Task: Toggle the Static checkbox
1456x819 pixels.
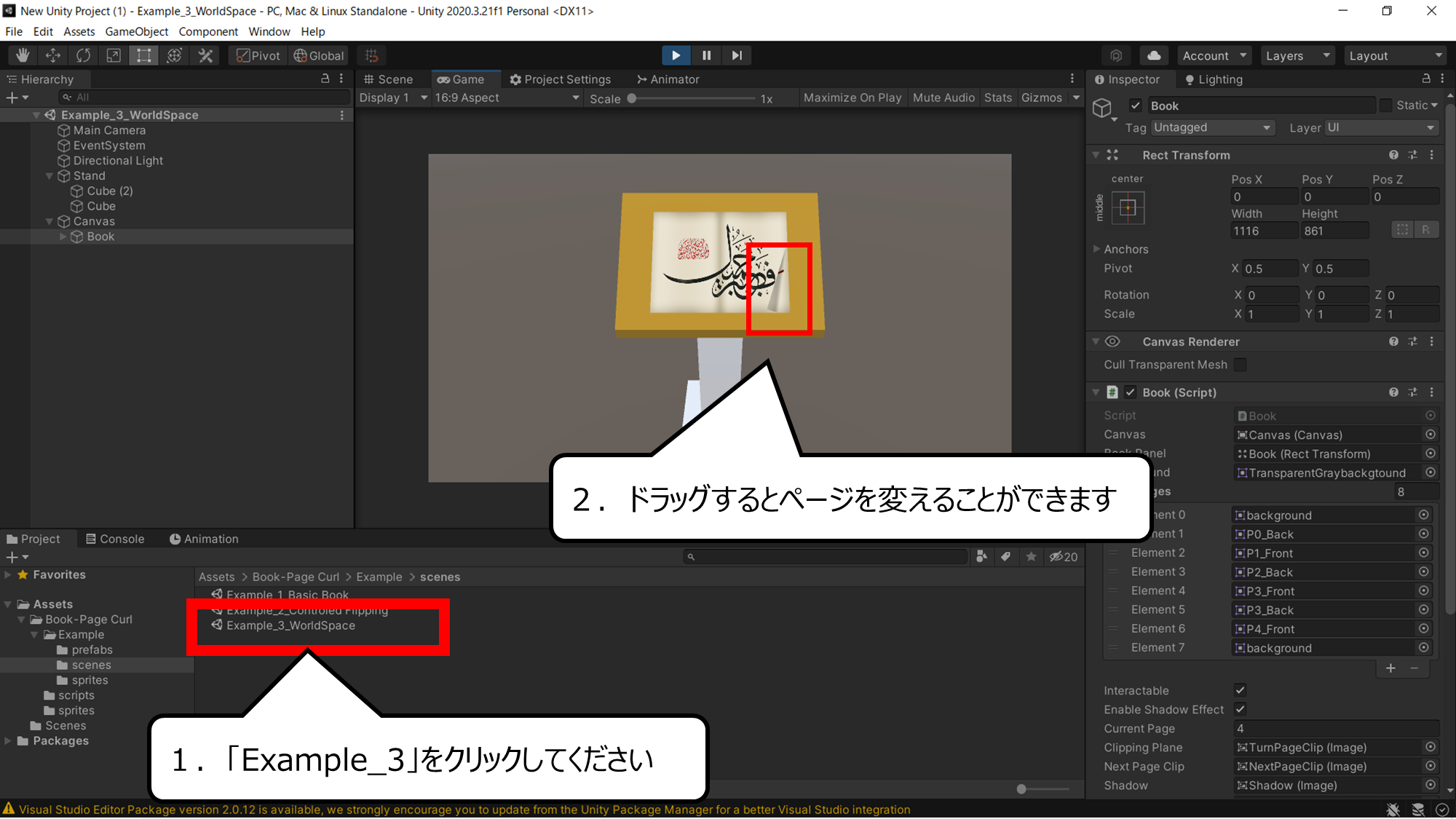Action: pos(1385,106)
